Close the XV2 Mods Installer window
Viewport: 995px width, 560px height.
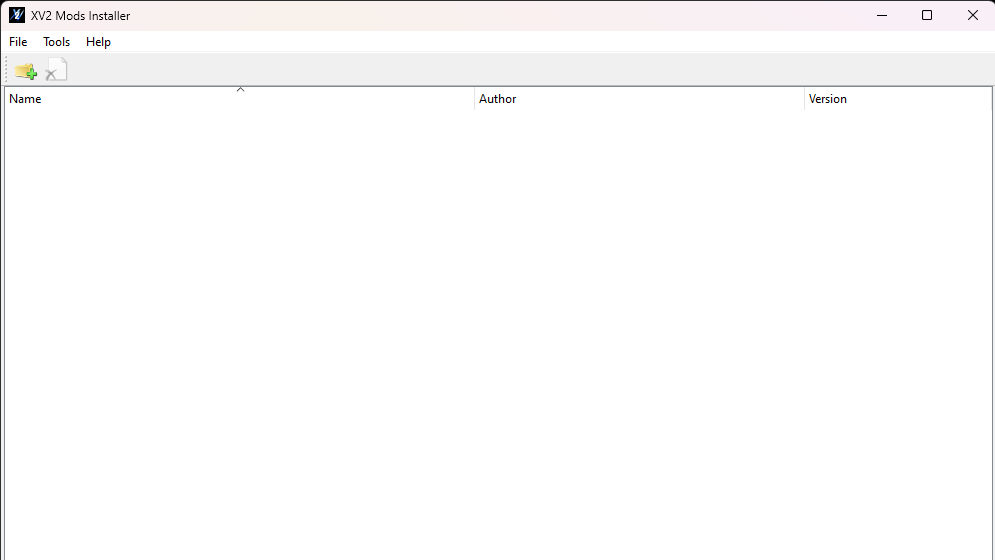point(972,15)
